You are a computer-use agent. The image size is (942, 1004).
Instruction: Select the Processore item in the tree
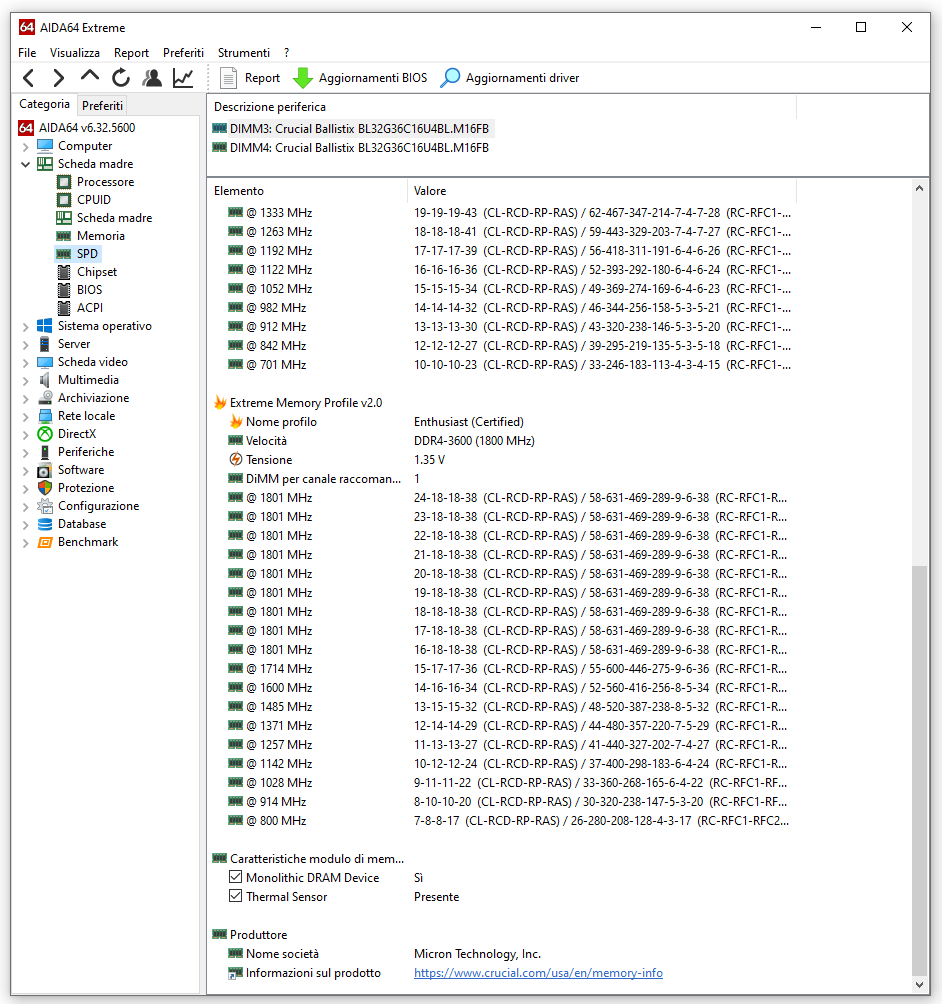point(105,182)
